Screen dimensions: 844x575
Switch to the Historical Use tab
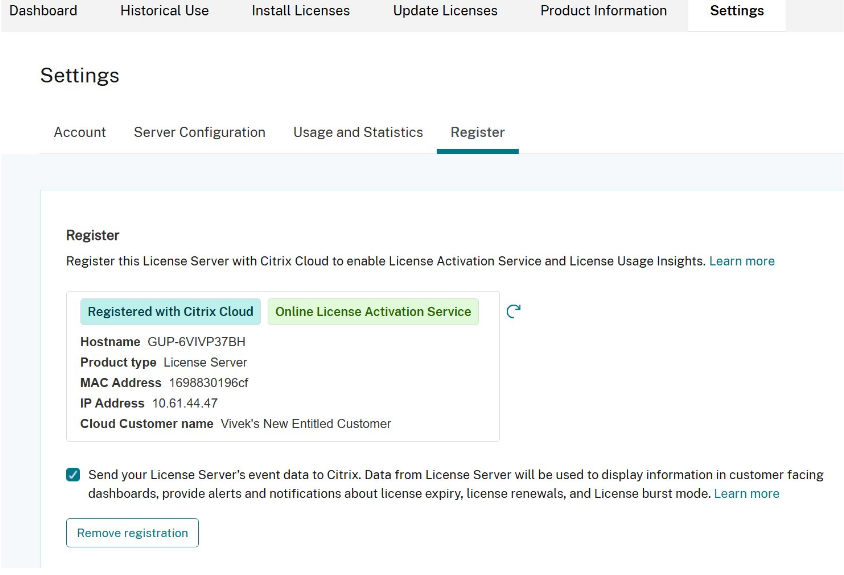(164, 11)
